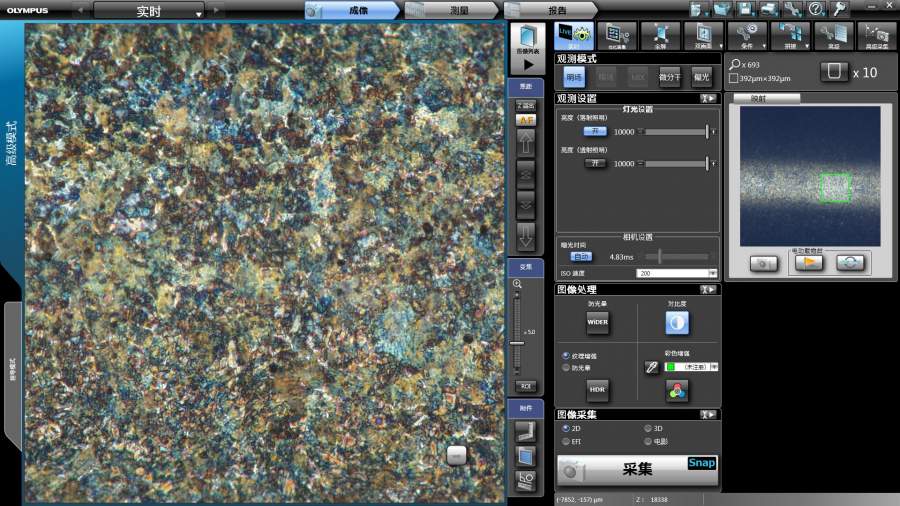The width and height of the screenshot is (900, 506).
Task: Click the objective lens x10 button
Action: tap(834, 72)
